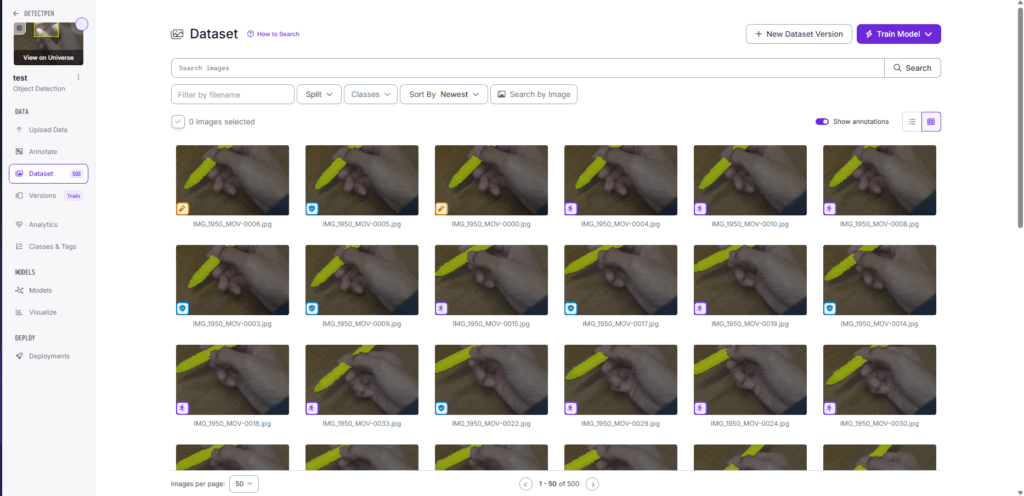Screen dimensions: 1024x496
Task: Check the select all images checkbox
Action: pos(178,122)
